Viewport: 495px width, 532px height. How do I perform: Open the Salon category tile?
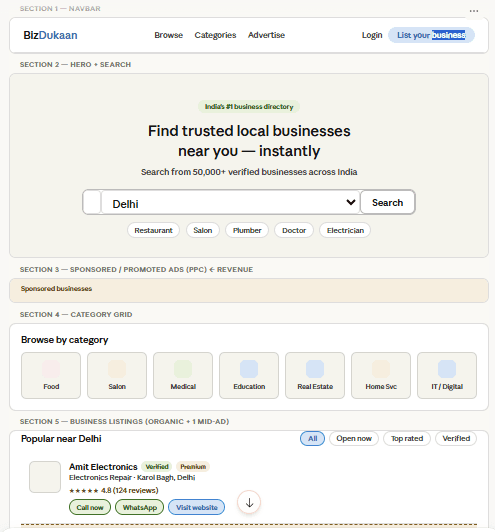point(117,375)
